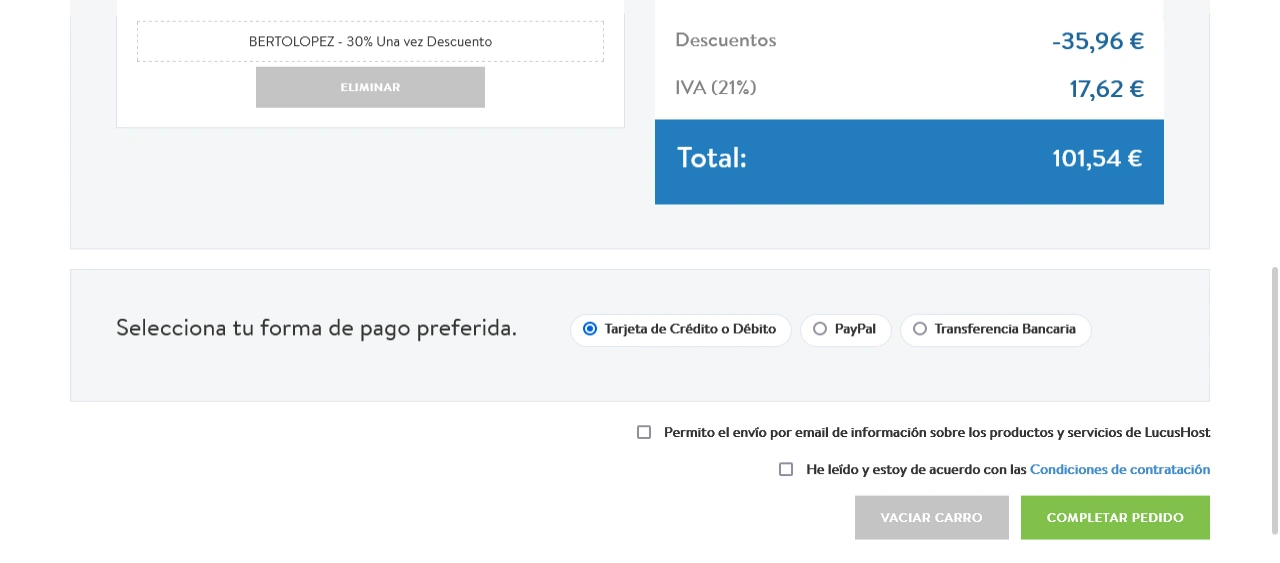Viewport: 1280px width, 563px height.
Task: Click the IVA (21%) value 17,62 €
Action: click(1106, 89)
